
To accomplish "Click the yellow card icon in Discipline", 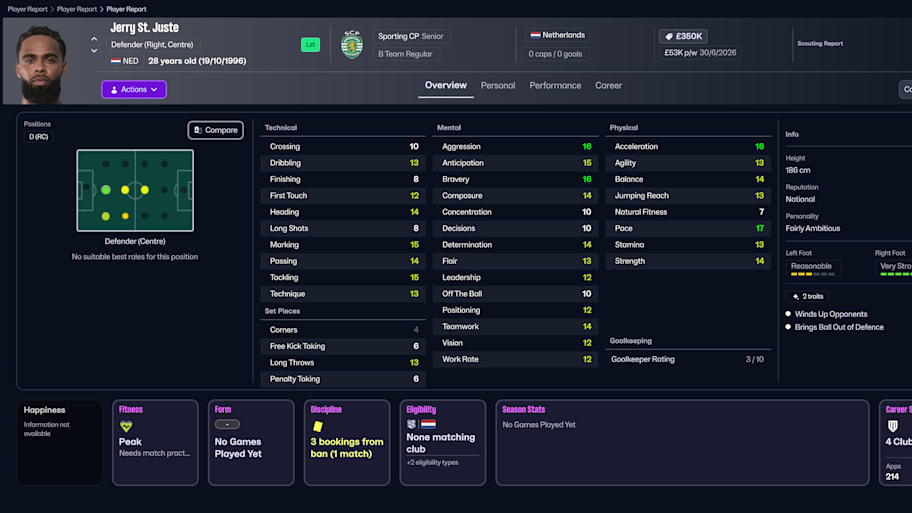I will tap(318, 426).
